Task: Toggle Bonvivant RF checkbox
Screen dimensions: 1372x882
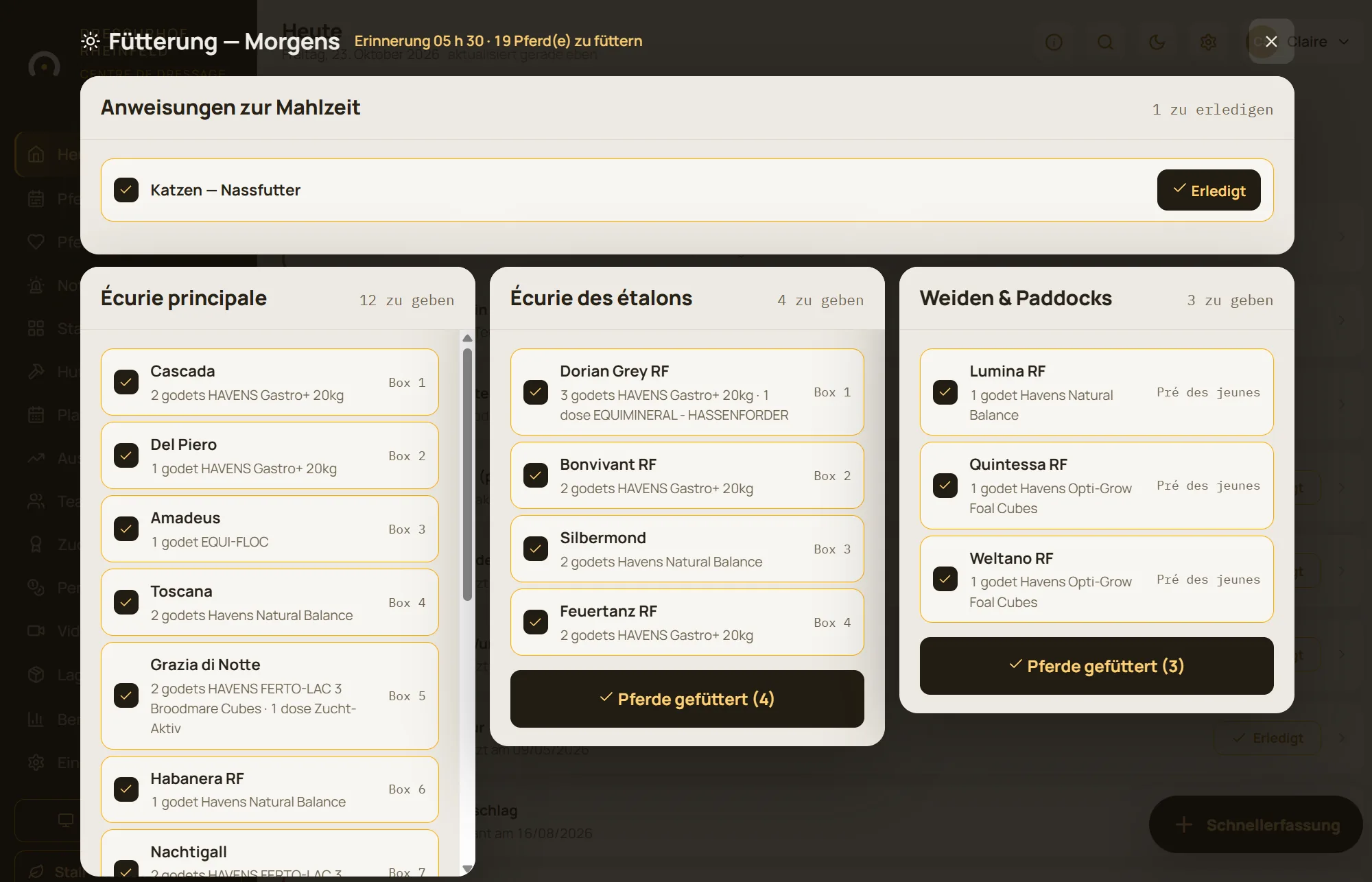Action: 536,475
